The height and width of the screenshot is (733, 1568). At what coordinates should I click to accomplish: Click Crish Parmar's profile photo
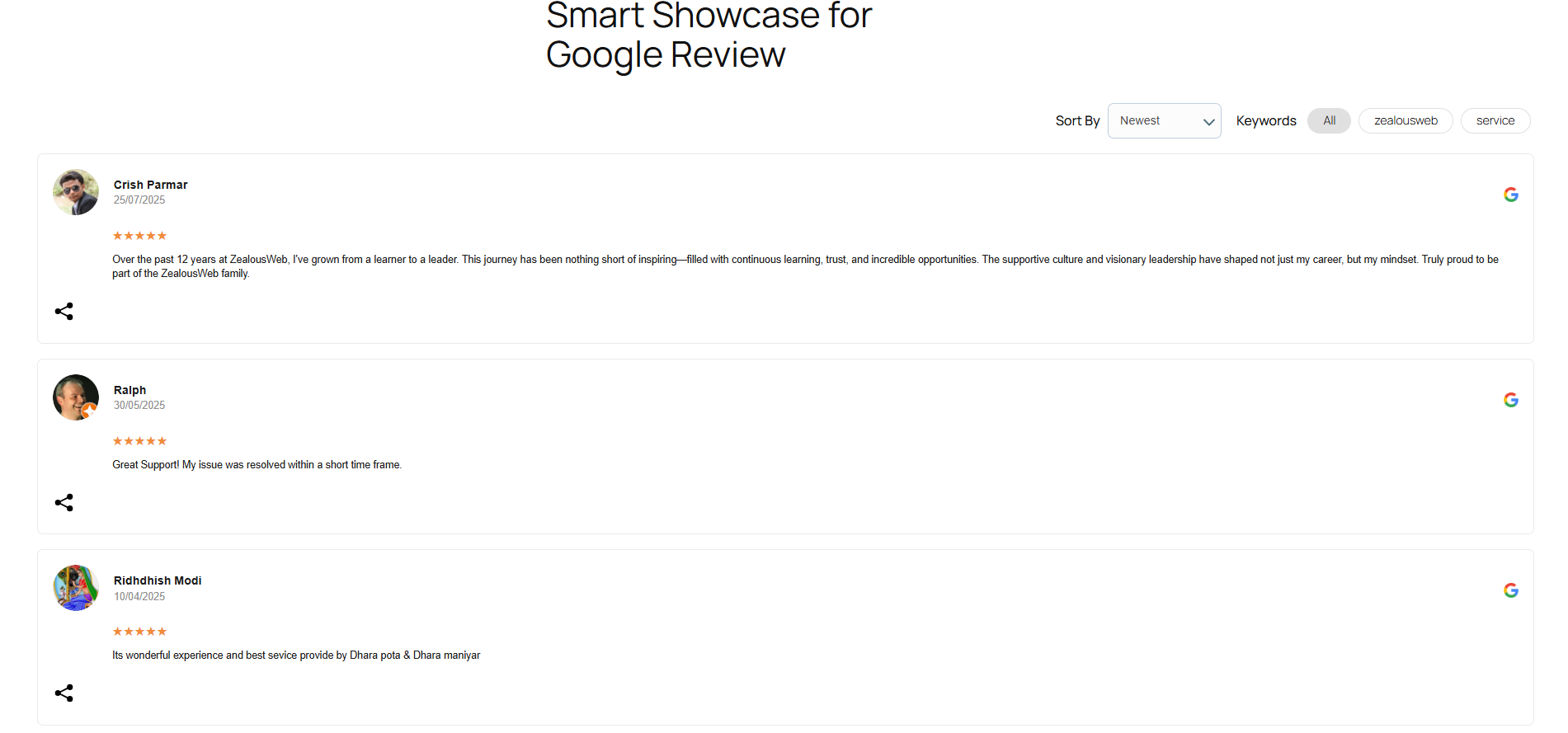click(x=76, y=192)
